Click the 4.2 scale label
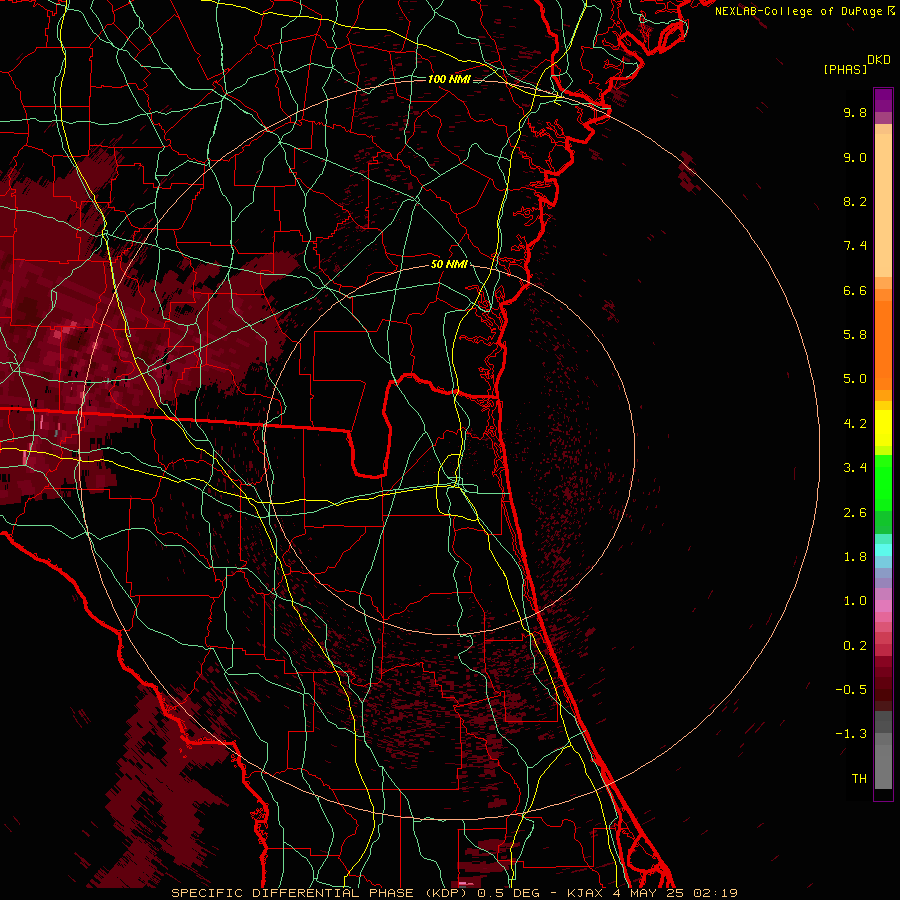This screenshot has height=900, width=900. click(x=855, y=424)
